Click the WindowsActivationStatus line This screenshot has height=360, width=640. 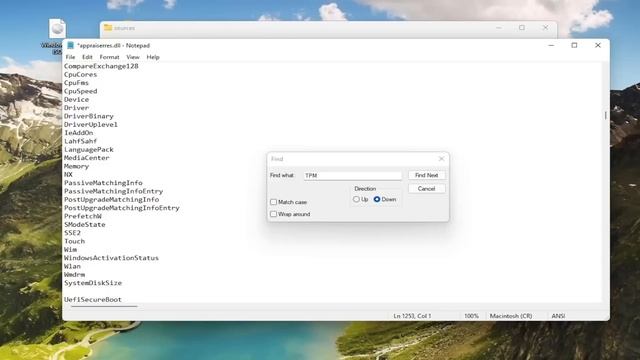point(111,258)
